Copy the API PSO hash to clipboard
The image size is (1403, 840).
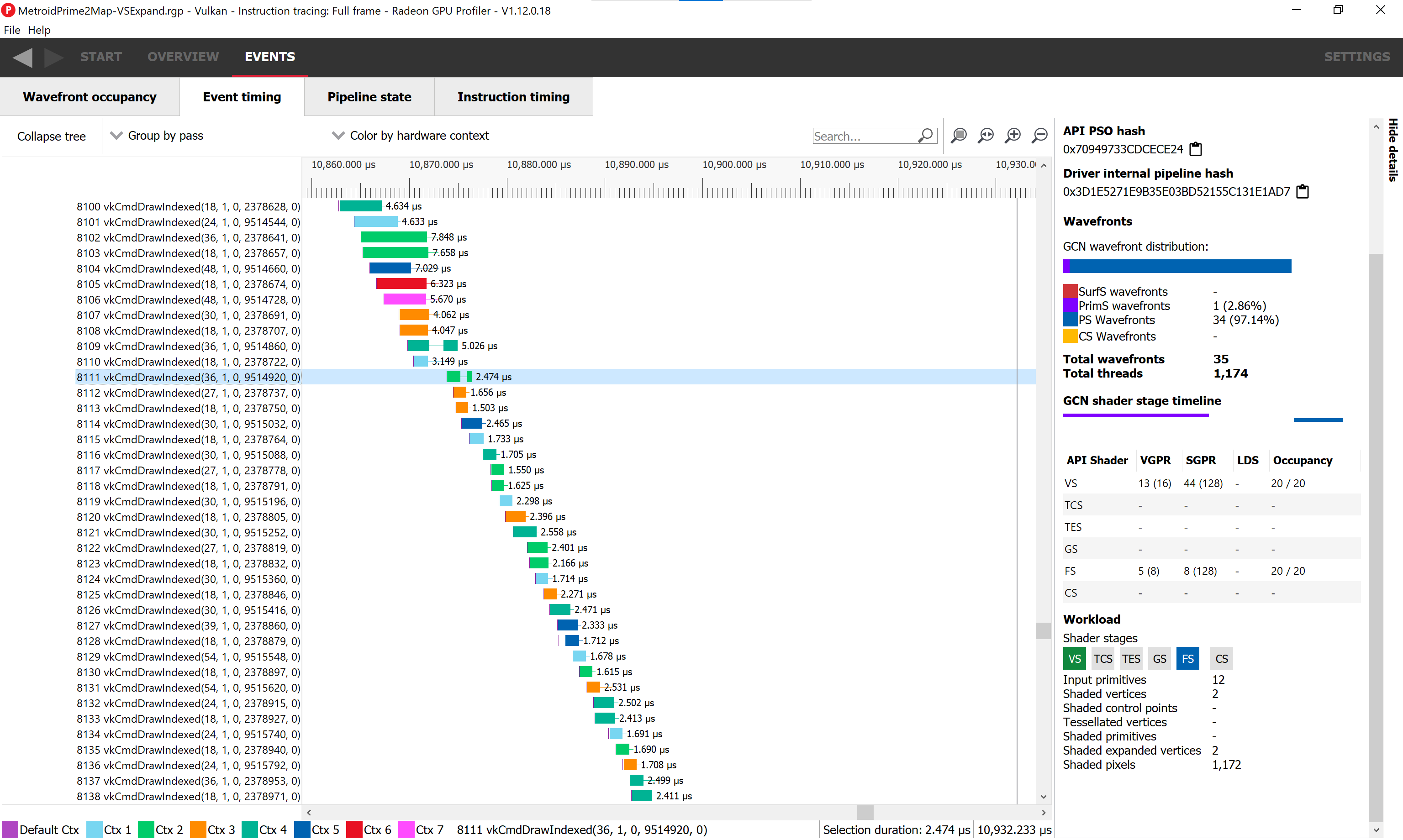click(x=1195, y=149)
